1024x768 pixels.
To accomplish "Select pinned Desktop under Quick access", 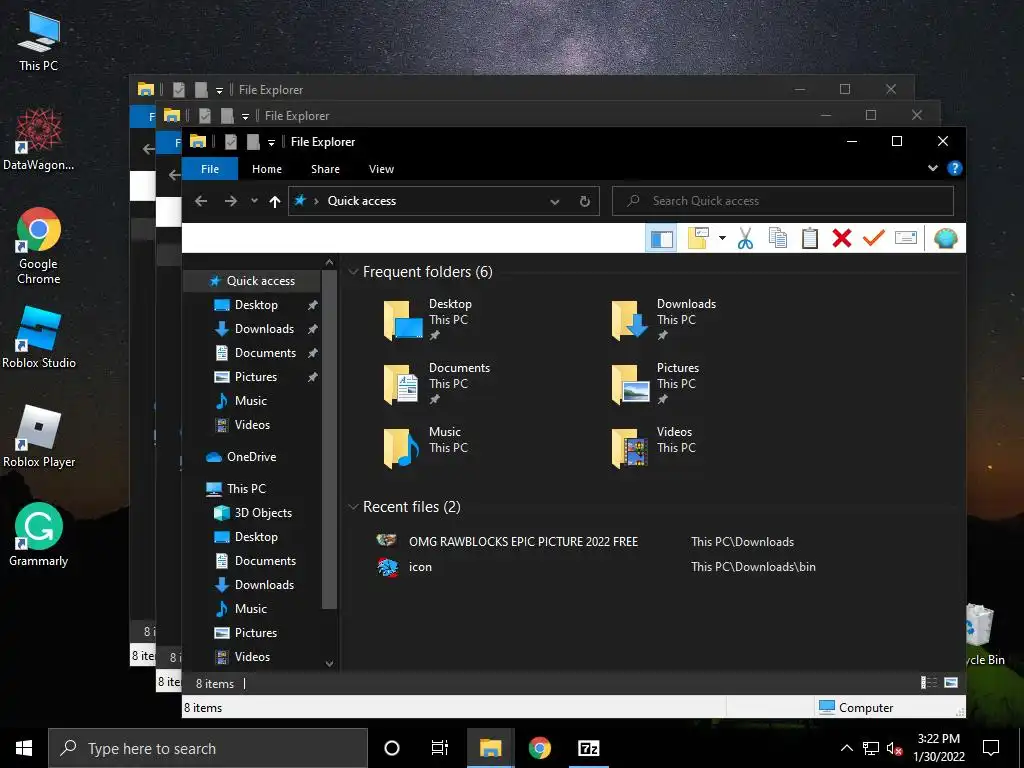I will click(x=256, y=305).
